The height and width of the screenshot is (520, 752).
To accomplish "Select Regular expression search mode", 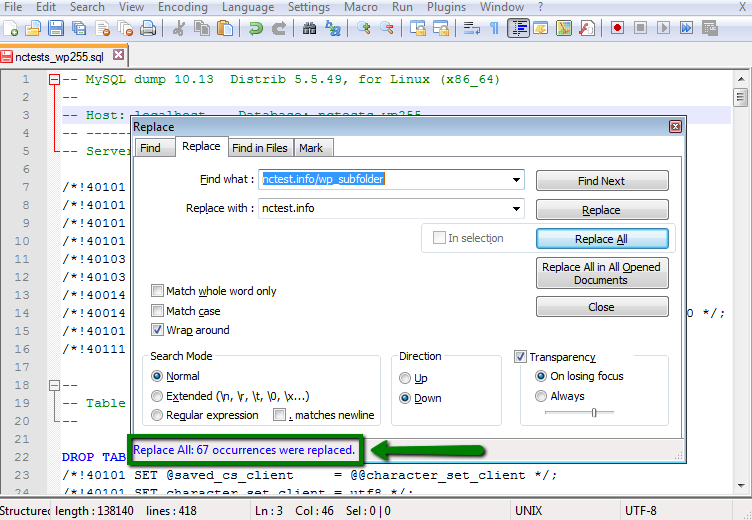I will pos(157,415).
